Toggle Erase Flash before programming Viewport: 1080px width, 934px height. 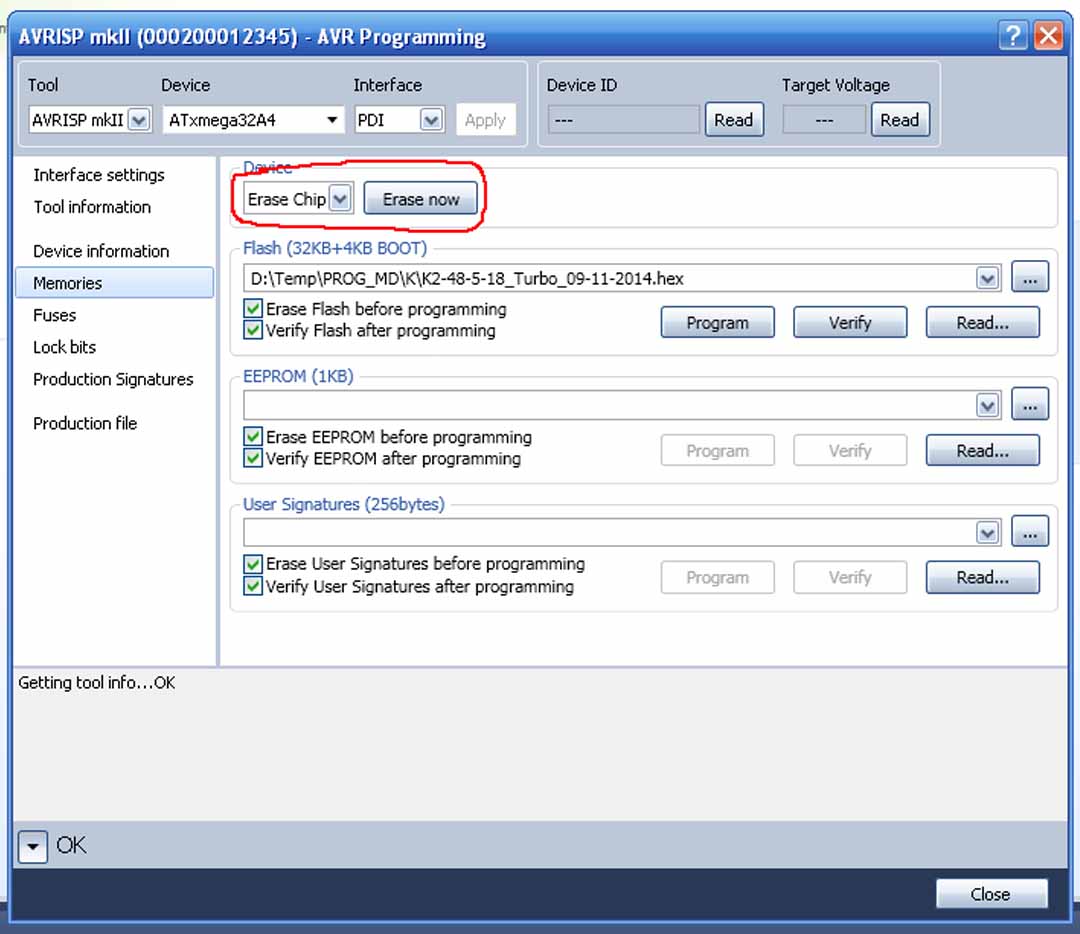[253, 309]
